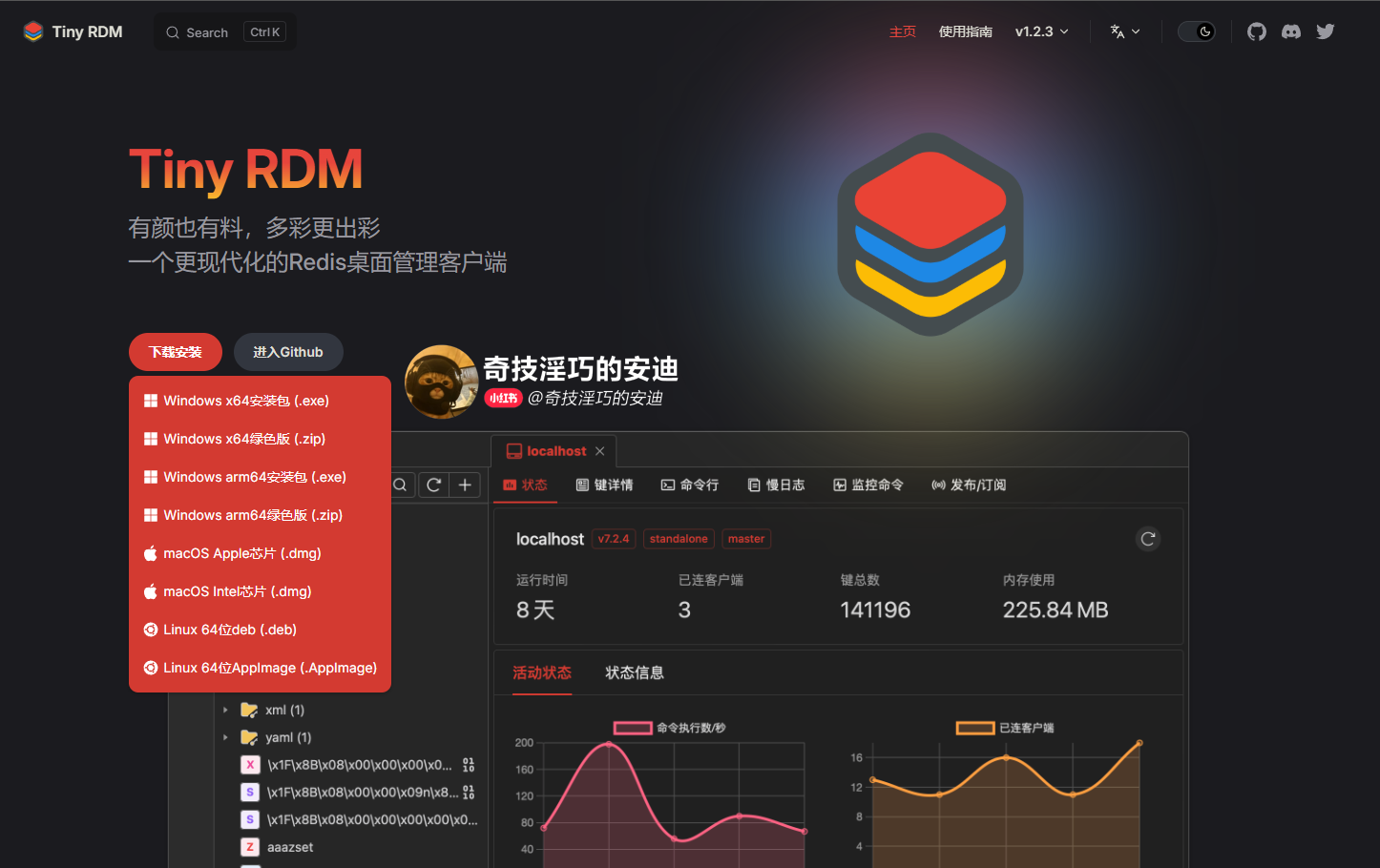Toggle the 已连客户端 chart legend
This screenshot has width=1380, height=868.
click(1005, 728)
